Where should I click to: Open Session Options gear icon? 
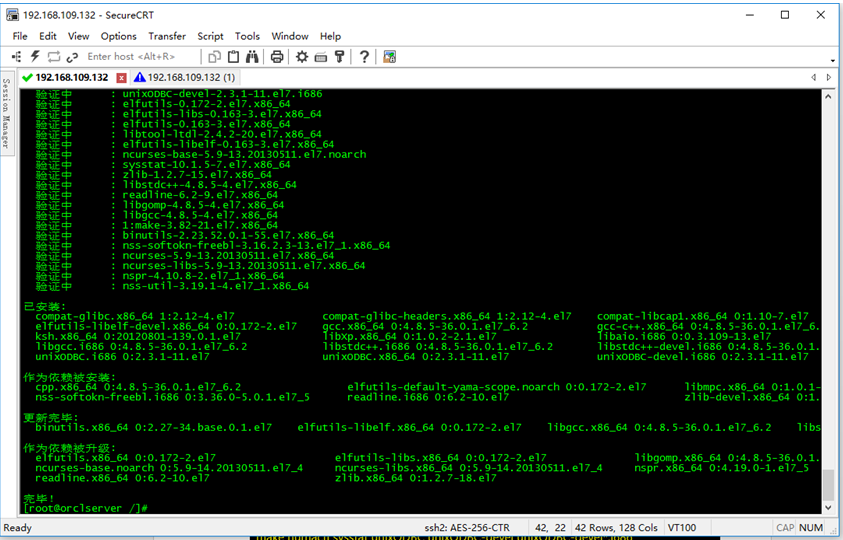302,56
